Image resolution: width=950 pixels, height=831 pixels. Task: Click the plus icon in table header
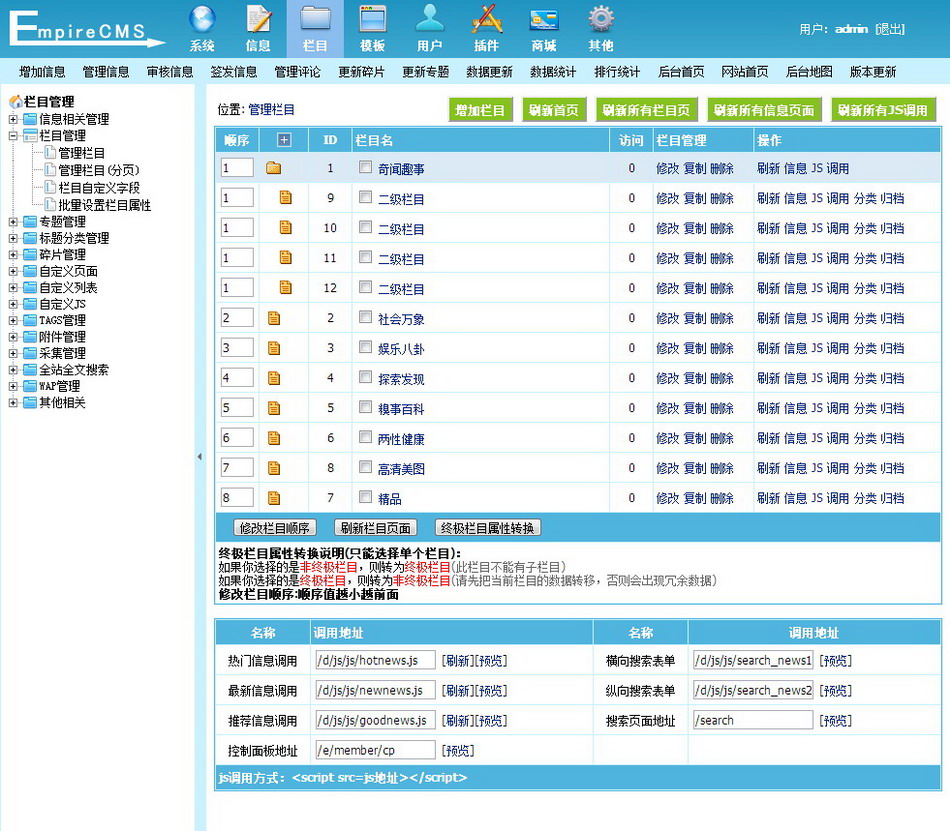284,140
